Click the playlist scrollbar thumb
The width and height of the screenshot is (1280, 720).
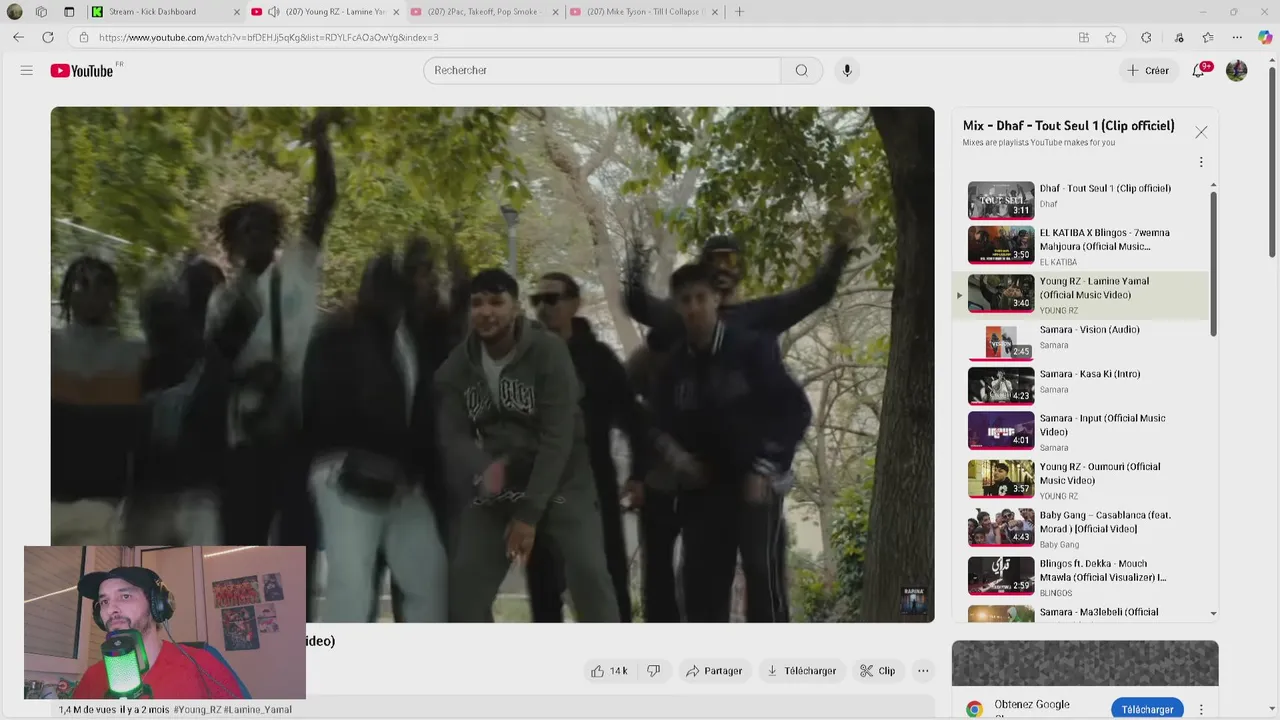point(1214,263)
